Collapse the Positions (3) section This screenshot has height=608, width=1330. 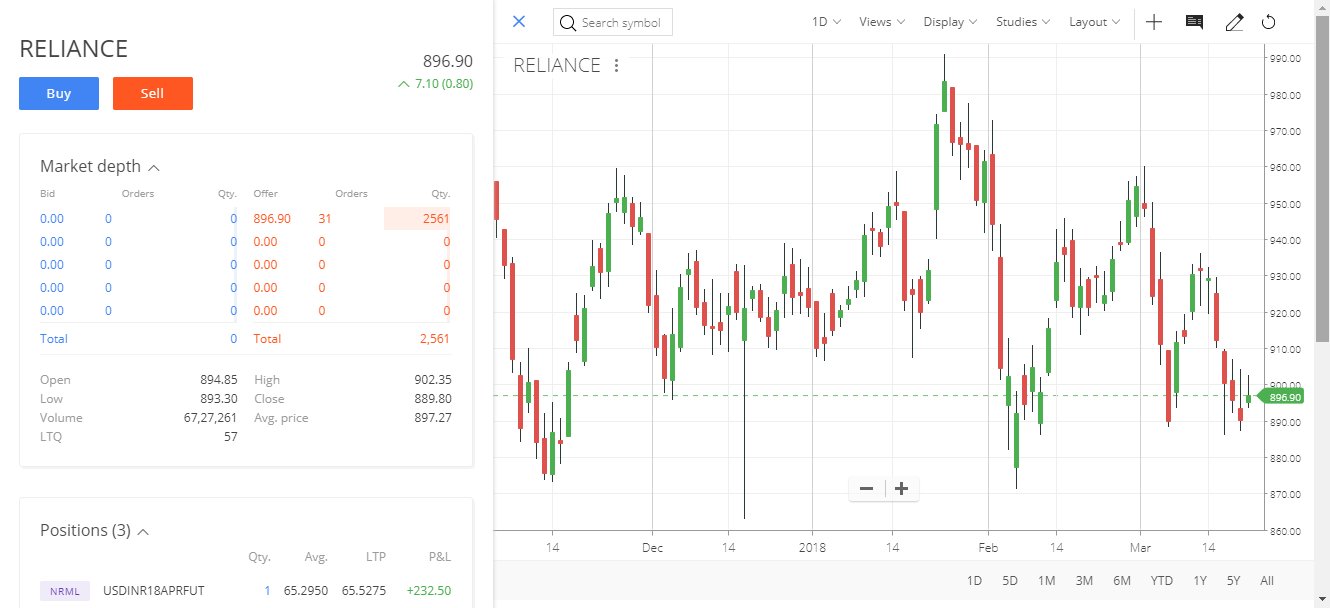143,531
